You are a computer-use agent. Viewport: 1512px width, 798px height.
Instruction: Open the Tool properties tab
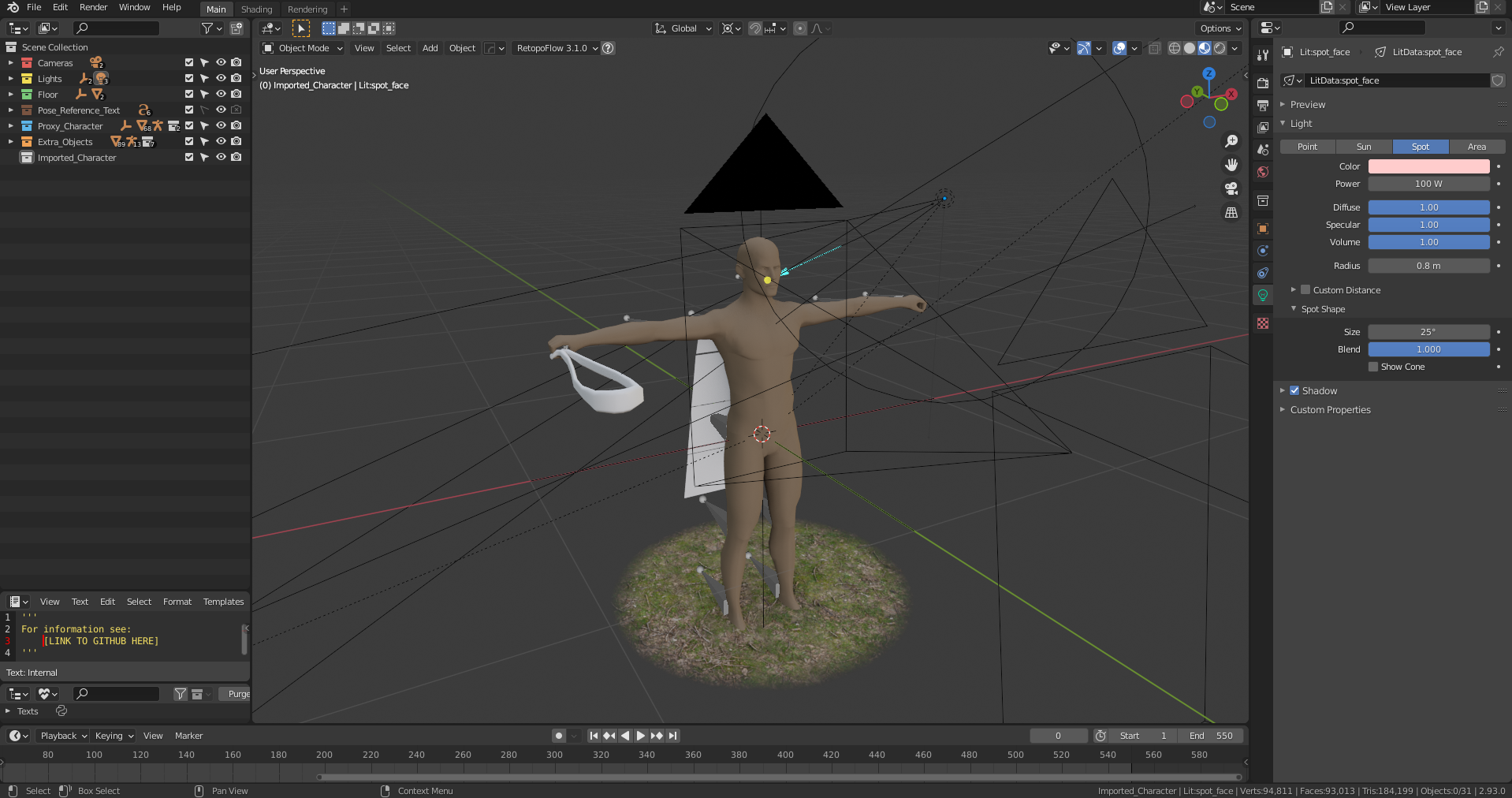tap(1263, 55)
